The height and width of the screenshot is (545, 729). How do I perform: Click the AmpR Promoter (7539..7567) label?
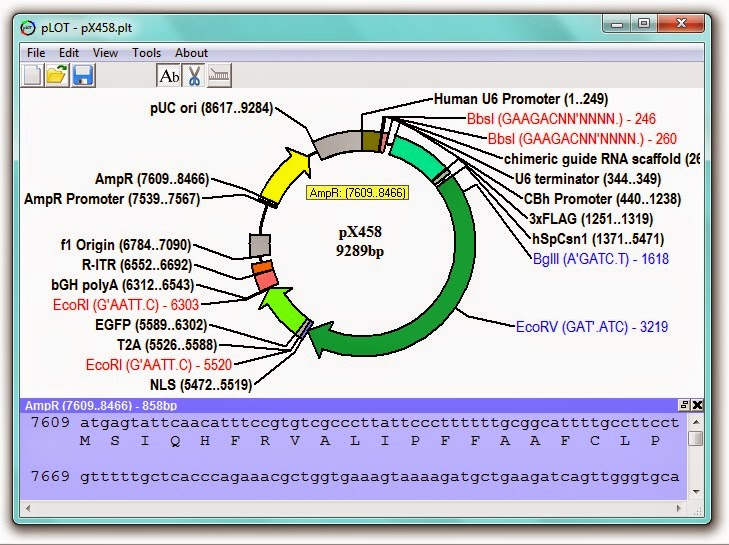click(x=112, y=199)
